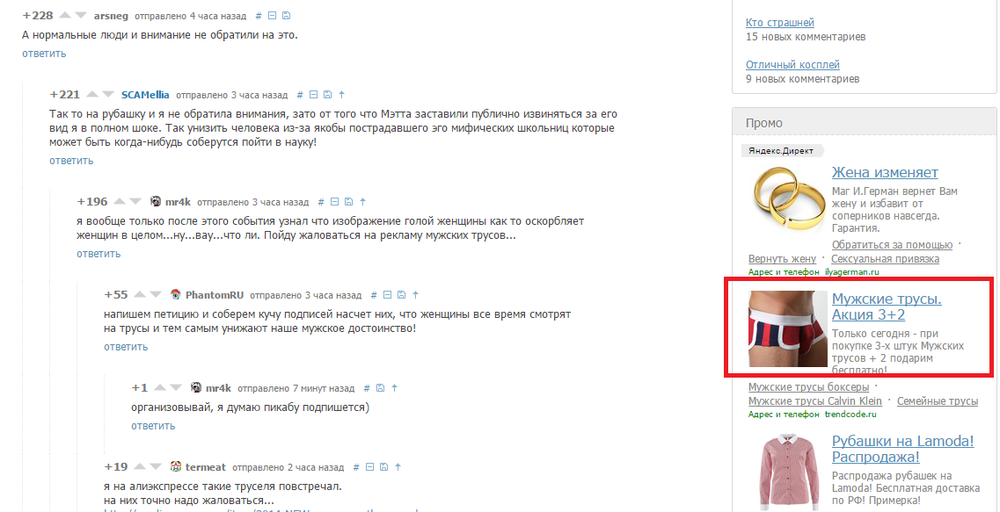Click the "Жена изменяет" ad headline
Screen dimensions: 1000x512
tap(885, 172)
